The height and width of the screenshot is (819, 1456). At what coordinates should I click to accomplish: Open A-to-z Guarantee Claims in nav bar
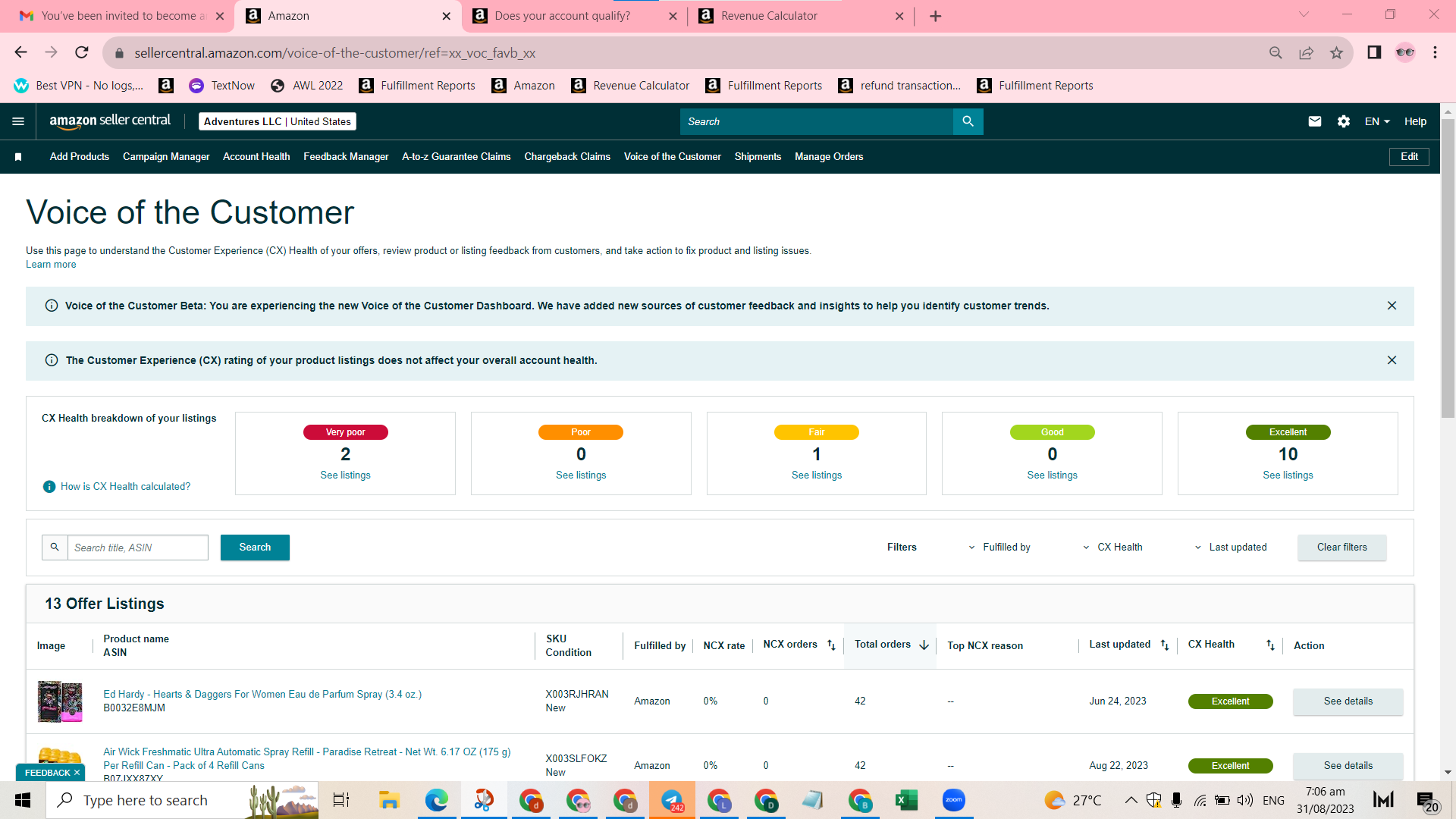457,157
